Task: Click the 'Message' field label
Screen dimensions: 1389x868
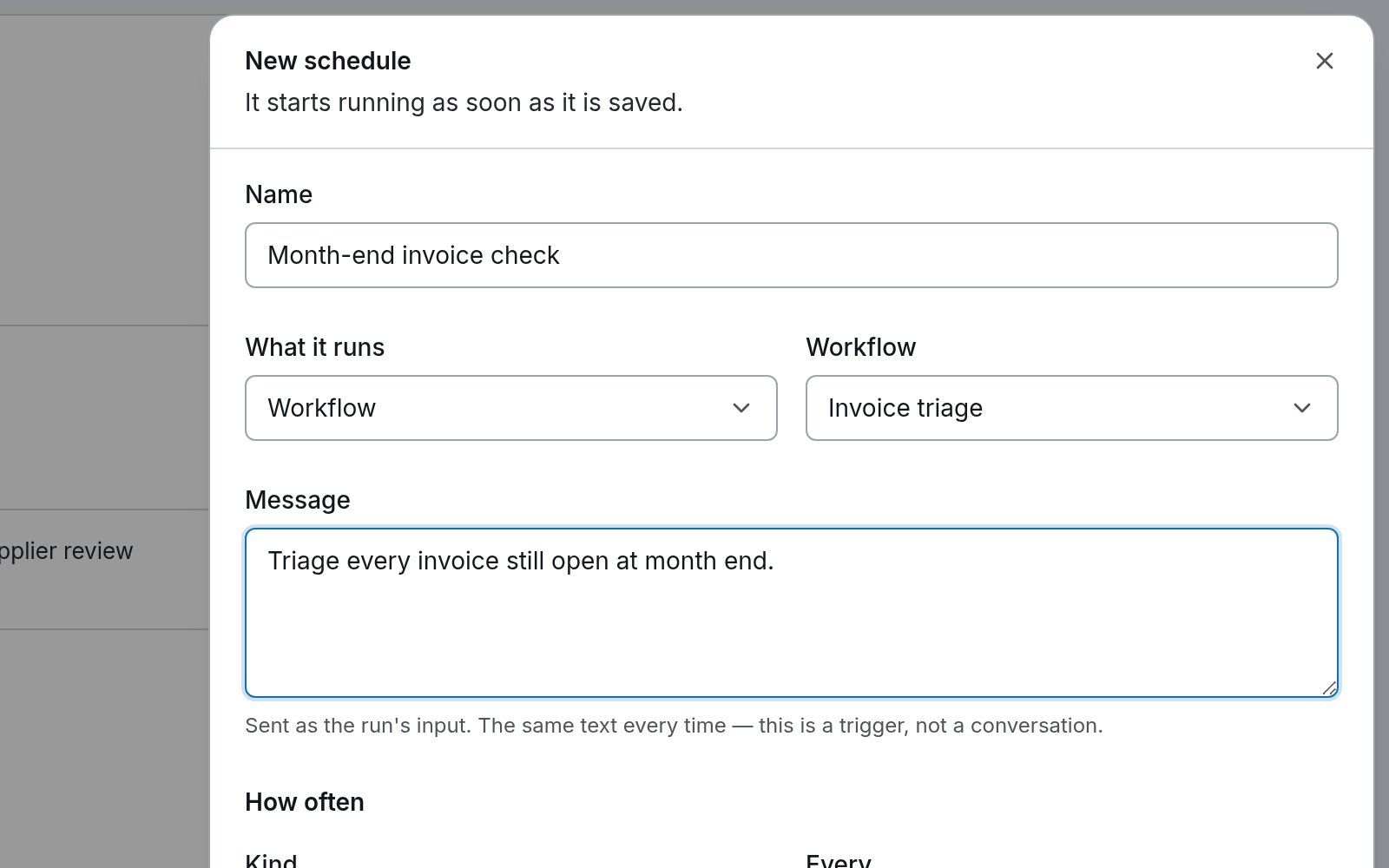Action: (x=298, y=500)
